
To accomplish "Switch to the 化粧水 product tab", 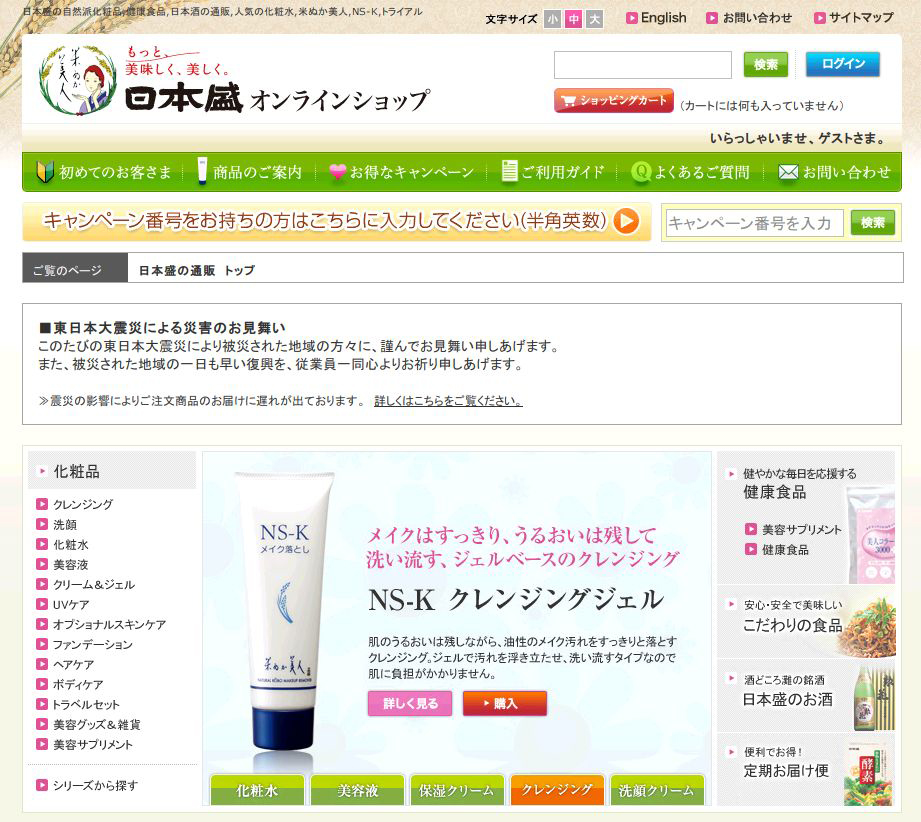I will click(256, 790).
